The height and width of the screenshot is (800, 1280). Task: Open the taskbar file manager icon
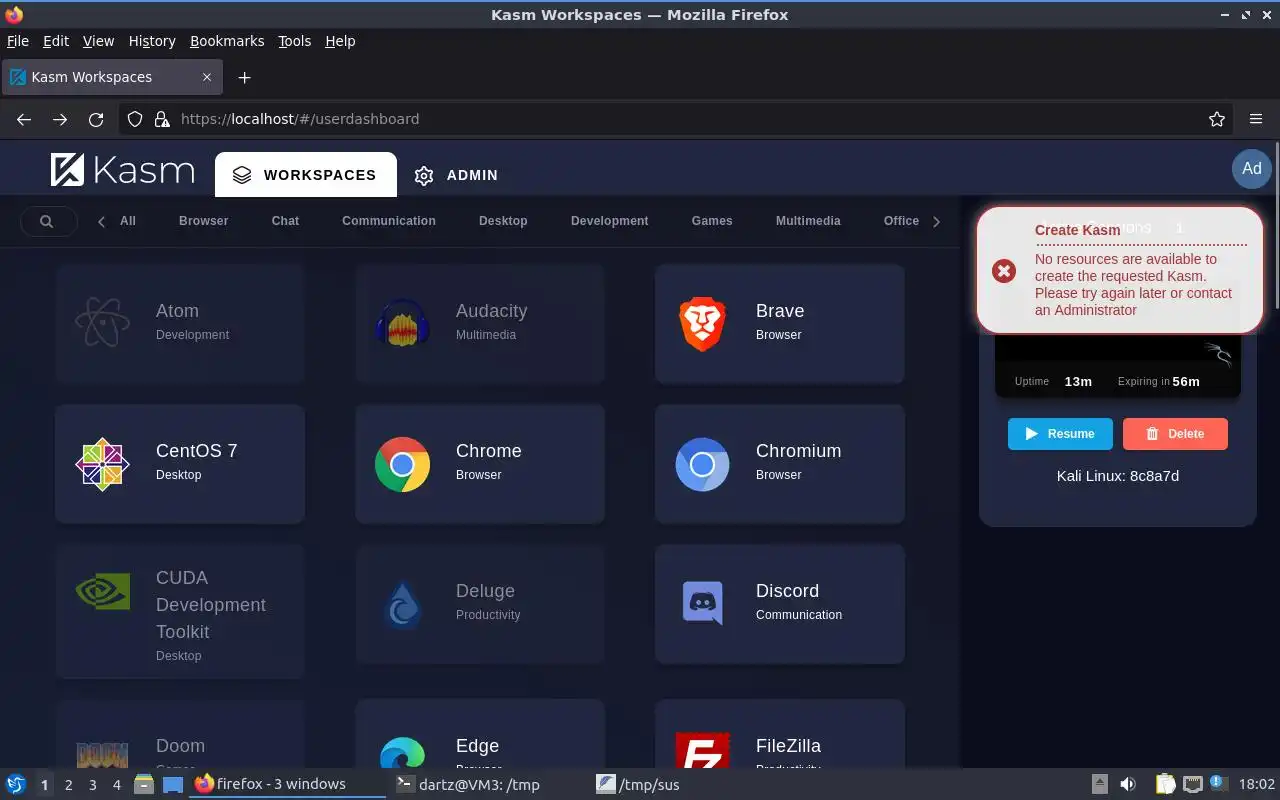click(x=143, y=785)
